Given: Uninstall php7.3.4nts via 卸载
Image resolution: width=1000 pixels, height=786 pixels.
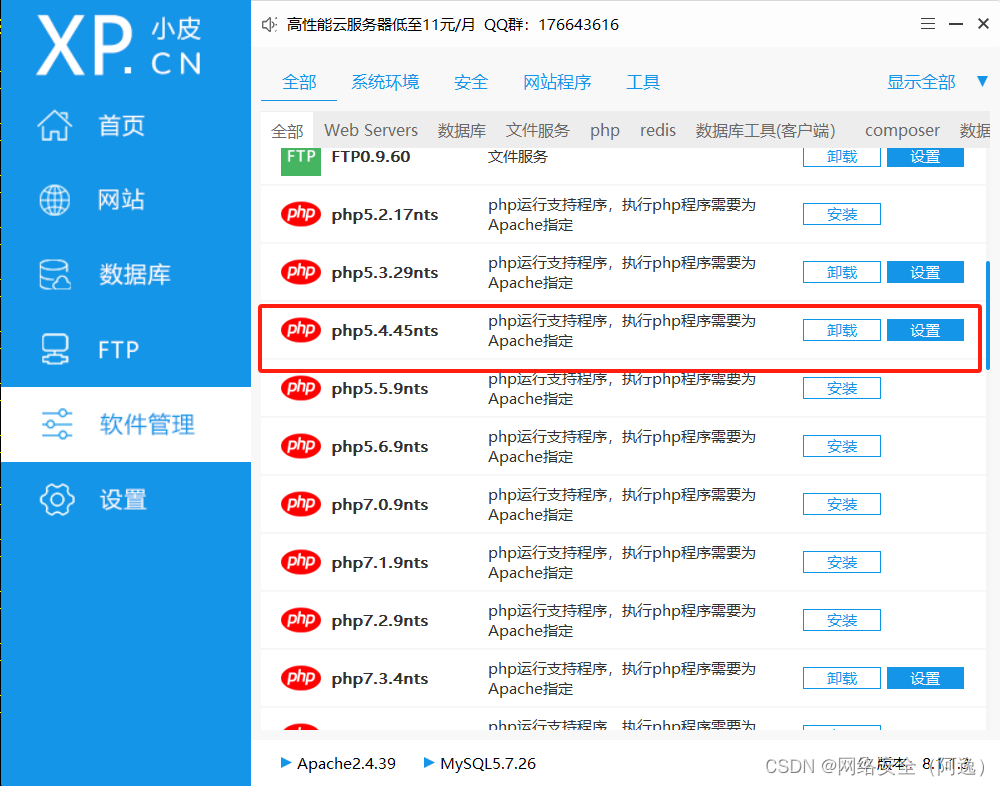Looking at the screenshot, I should click(841, 679).
